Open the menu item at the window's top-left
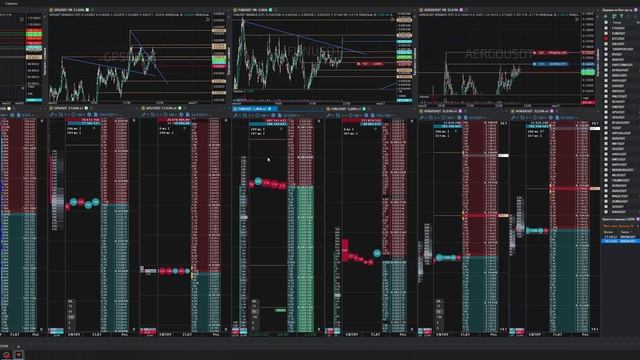Image resolution: width=640 pixels, height=360 pixels. click(x=11, y=3)
